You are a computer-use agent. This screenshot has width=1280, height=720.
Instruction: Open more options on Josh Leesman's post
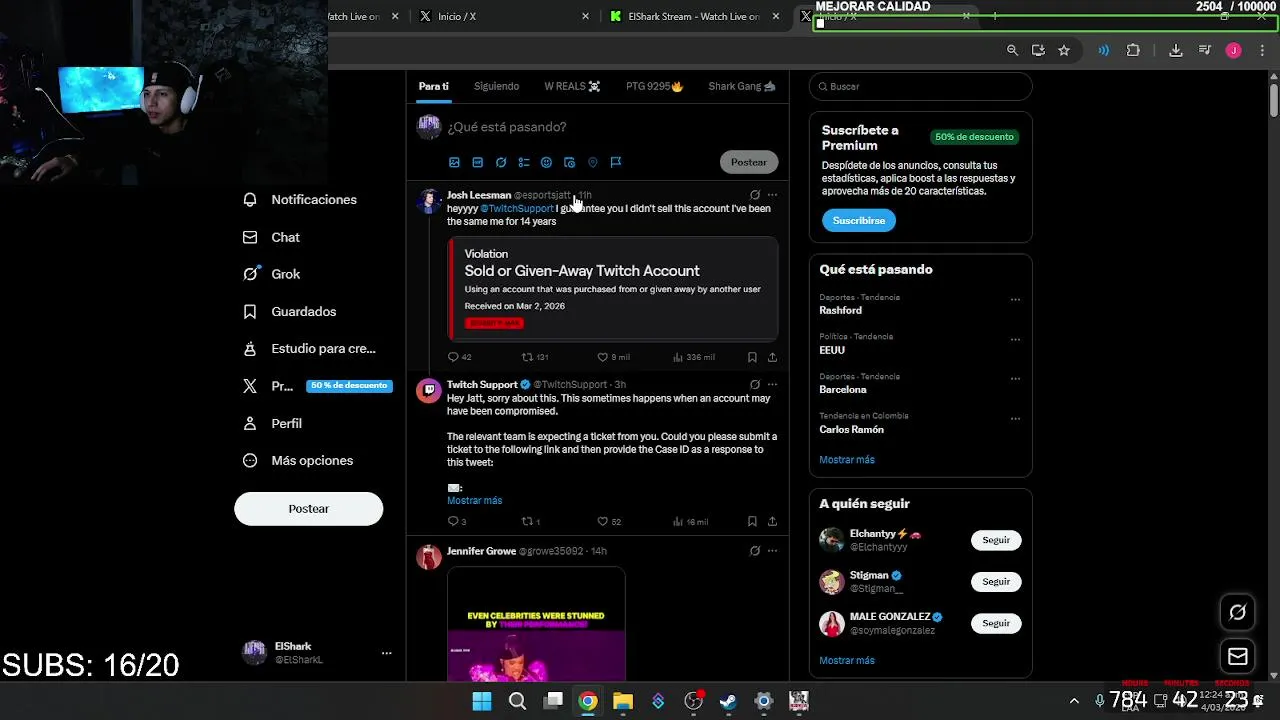point(772,195)
